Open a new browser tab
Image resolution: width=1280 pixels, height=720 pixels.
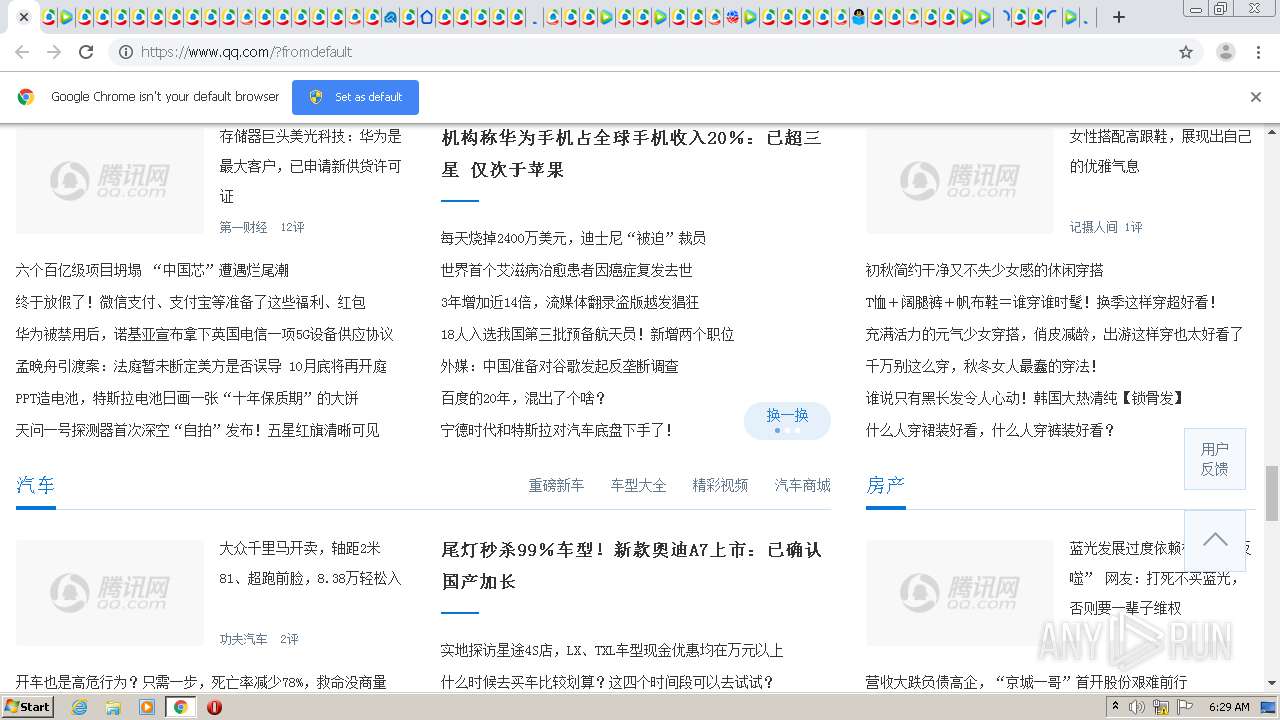pos(1119,17)
